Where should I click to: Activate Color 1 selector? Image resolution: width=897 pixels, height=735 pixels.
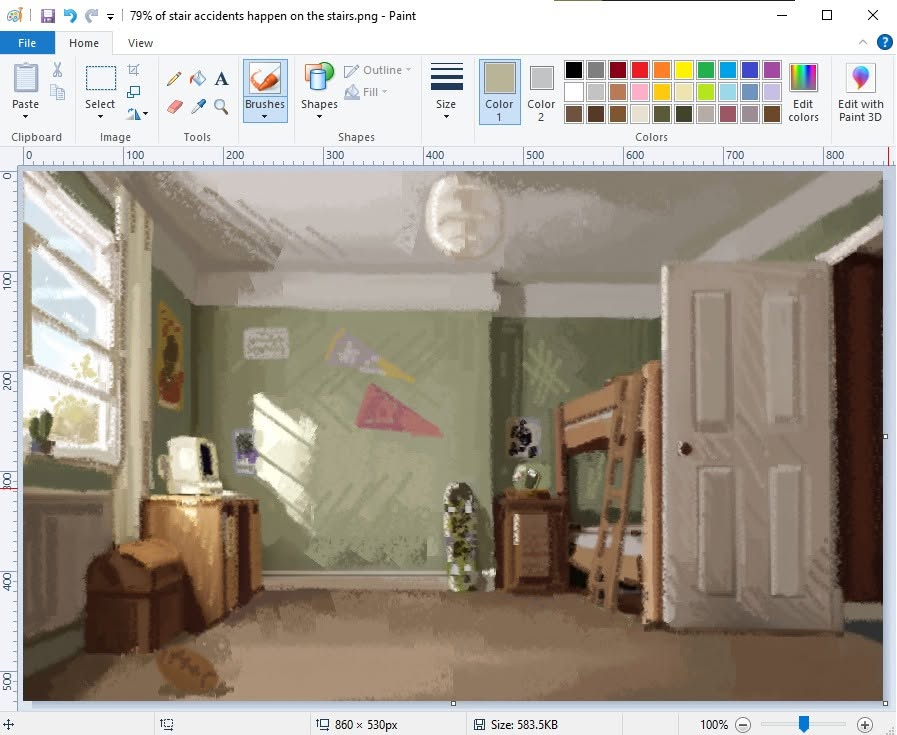pyautogui.click(x=499, y=92)
